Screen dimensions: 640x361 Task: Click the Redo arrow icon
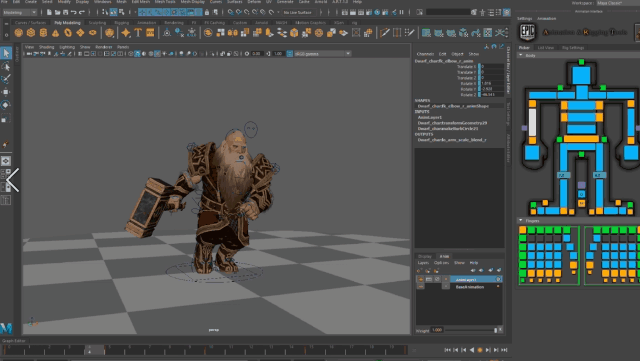tap(82, 12)
